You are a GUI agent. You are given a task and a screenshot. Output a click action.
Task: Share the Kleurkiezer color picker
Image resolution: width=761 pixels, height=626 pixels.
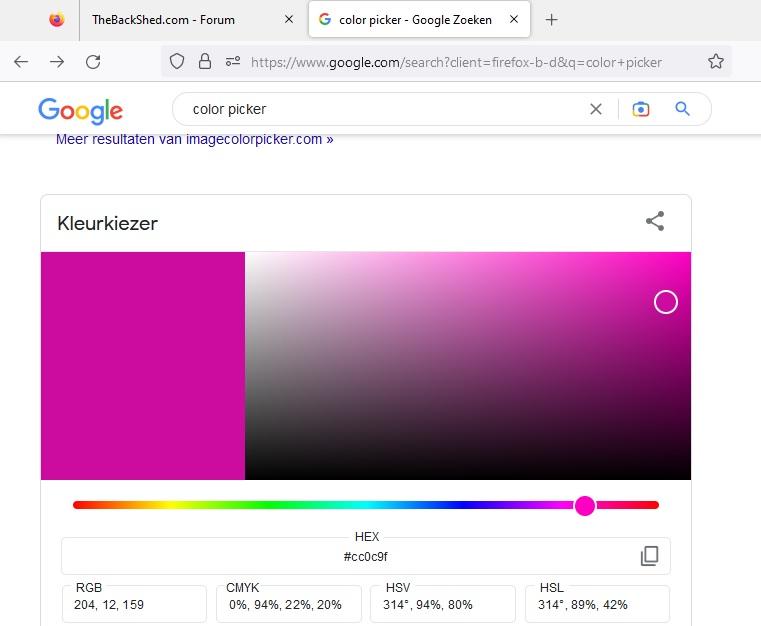coord(655,222)
